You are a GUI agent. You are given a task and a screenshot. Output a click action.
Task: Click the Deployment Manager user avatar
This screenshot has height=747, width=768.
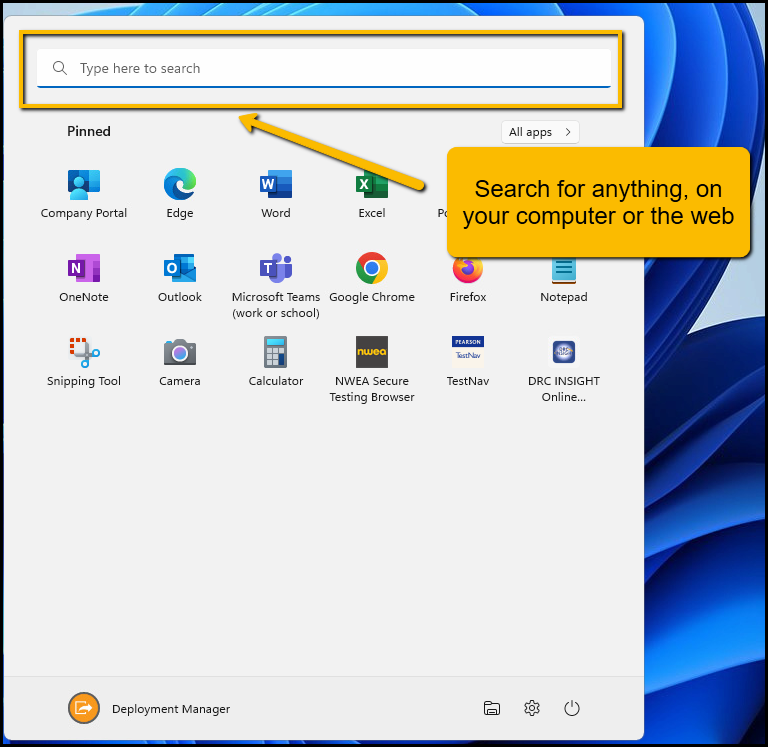tap(84, 708)
